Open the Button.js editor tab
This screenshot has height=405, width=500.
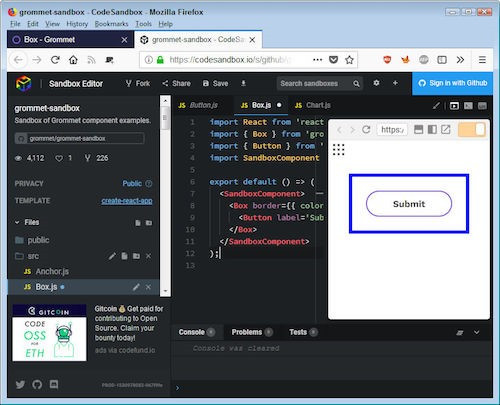pyautogui.click(x=198, y=105)
